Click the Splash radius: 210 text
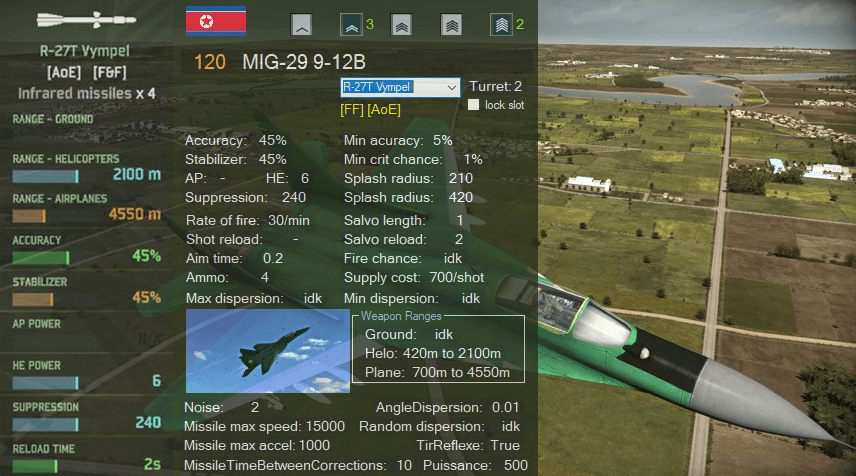856x476 pixels. pyautogui.click(x=408, y=178)
